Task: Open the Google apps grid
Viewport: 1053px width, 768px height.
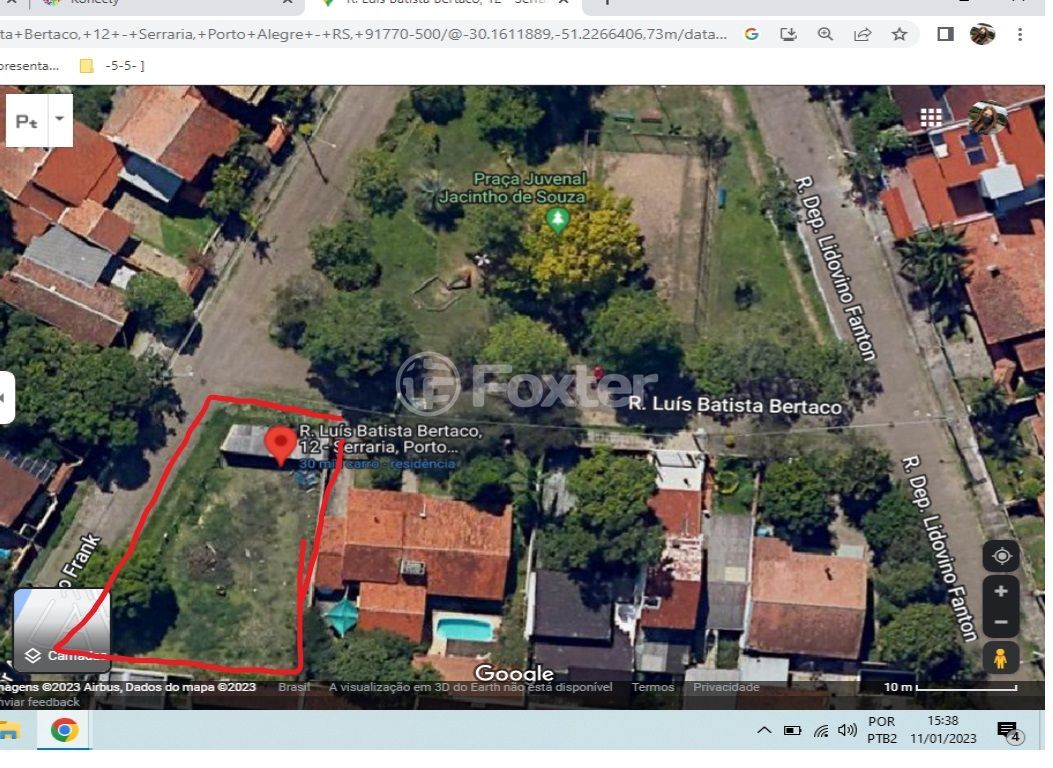Action: click(931, 117)
